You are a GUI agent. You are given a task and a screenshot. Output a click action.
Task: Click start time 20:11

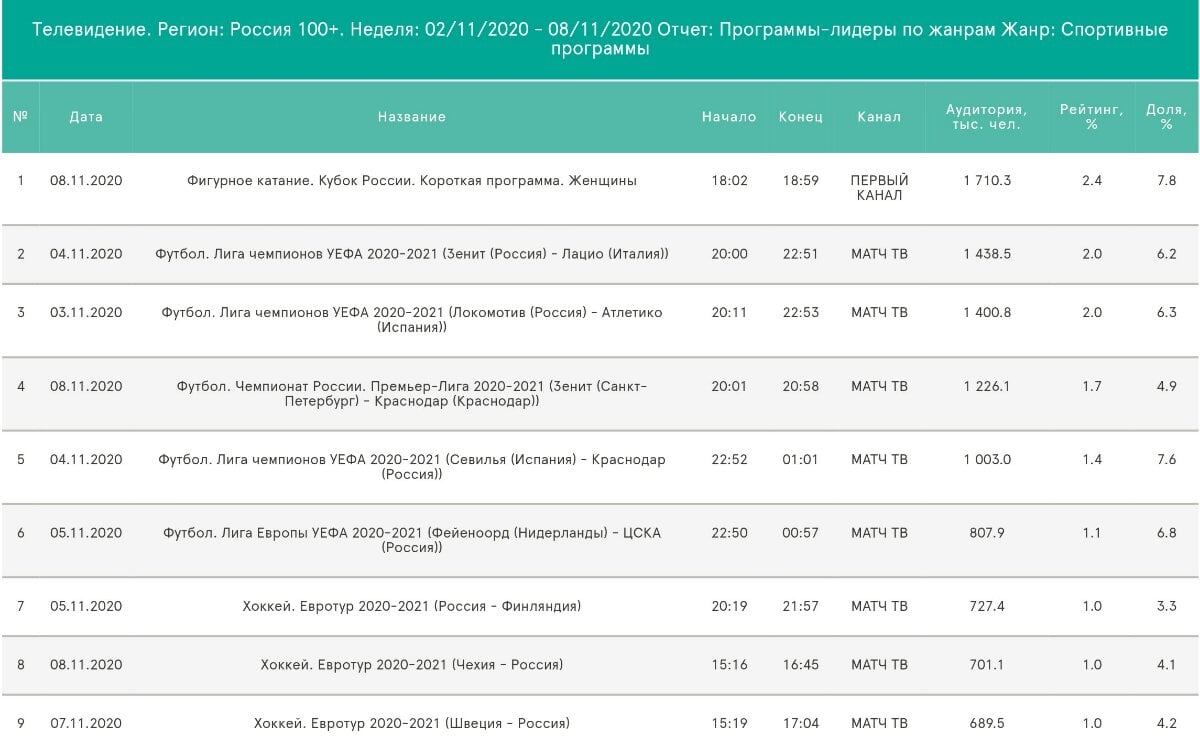(730, 313)
